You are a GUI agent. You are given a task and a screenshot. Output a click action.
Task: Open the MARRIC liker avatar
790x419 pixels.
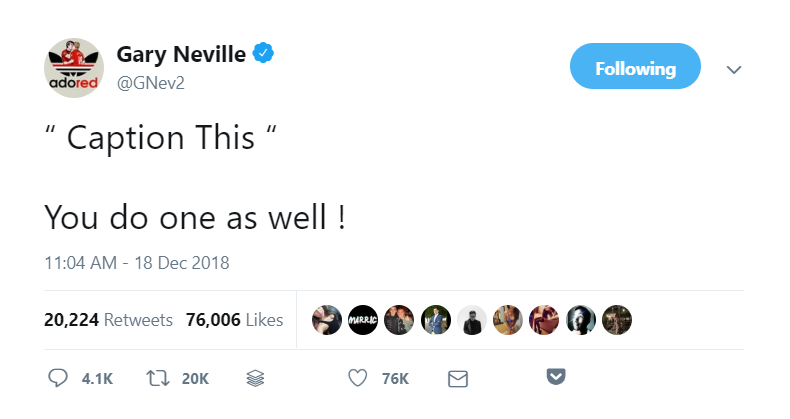pyautogui.click(x=362, y=320)
